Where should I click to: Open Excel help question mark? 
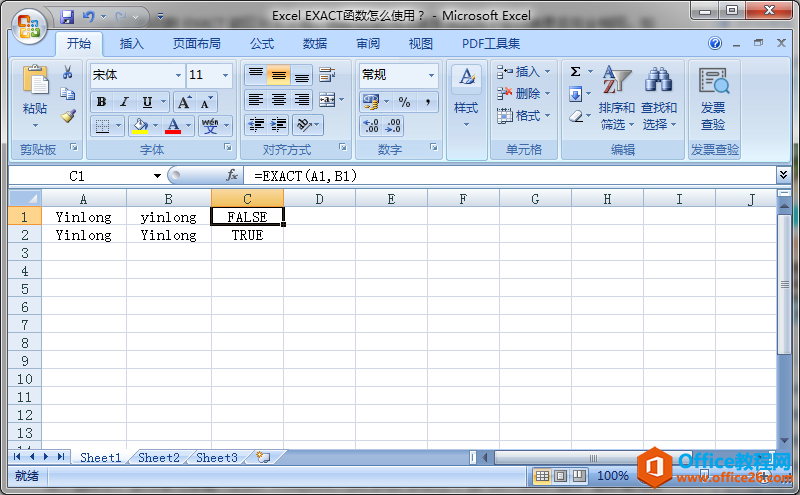tap(715, 43)
